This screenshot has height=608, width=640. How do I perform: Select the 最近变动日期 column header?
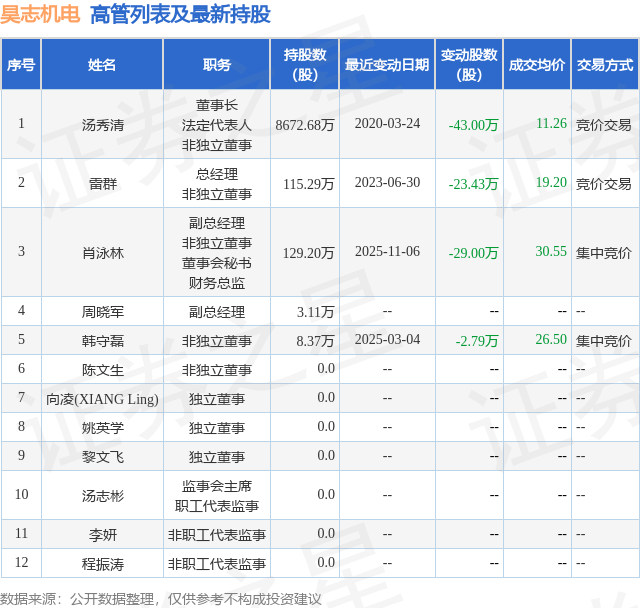[387, 64]
